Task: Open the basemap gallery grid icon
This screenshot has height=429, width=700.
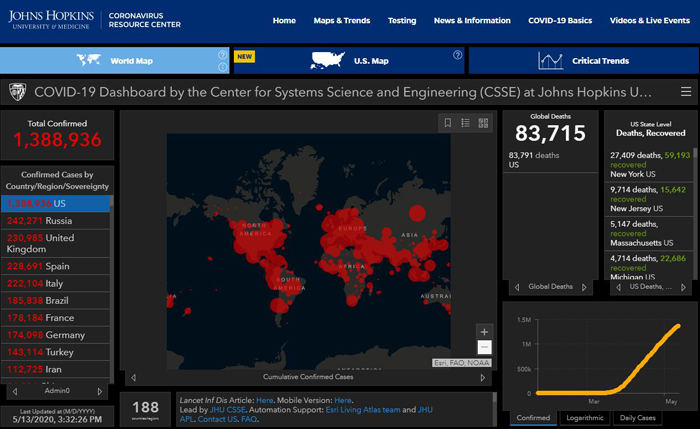Action: [483, 123]
